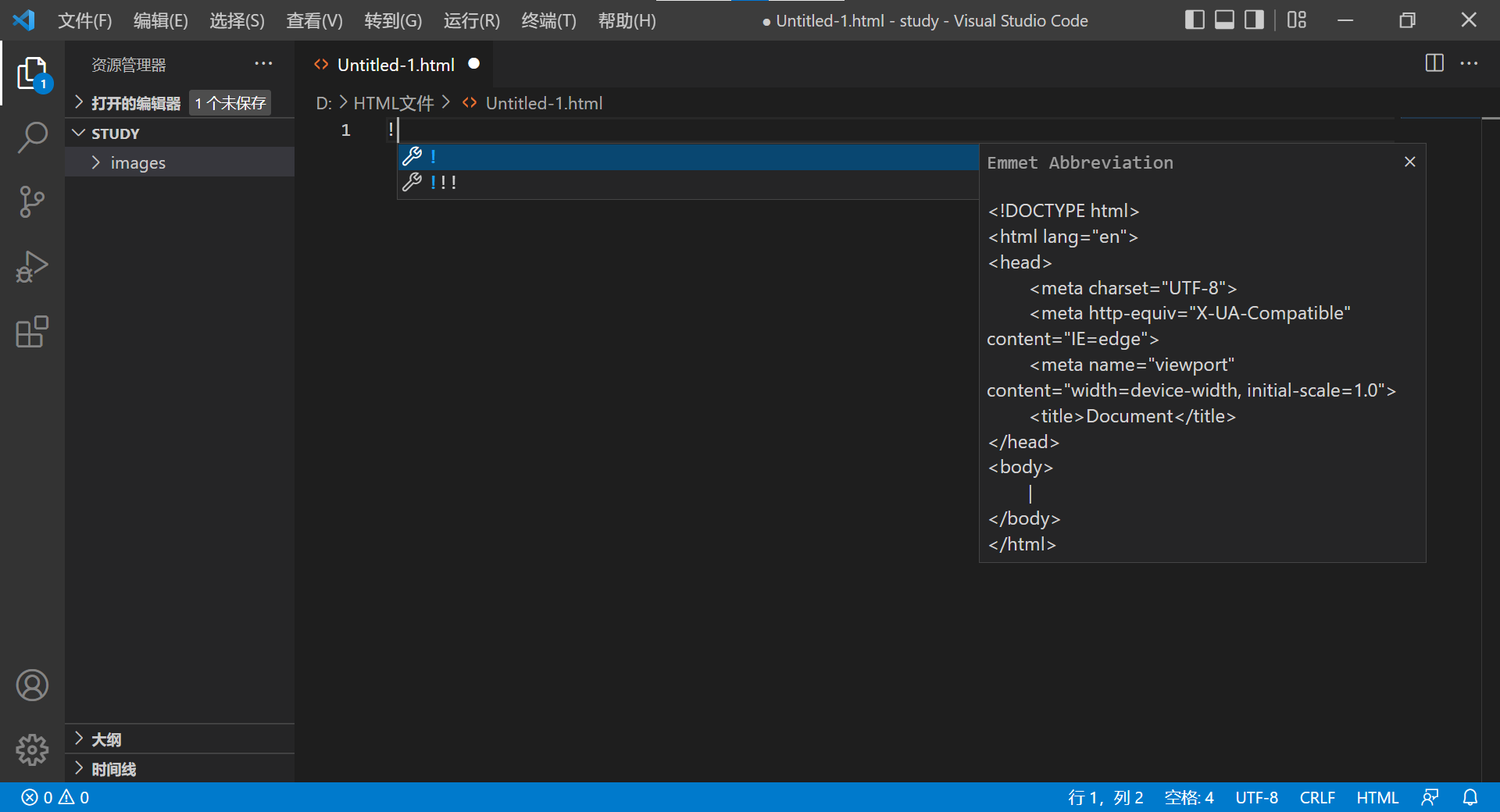The image size is (1500, 812).
Task: Toggle the secondary sidebar in title bar
Action: pos(1253,20)
